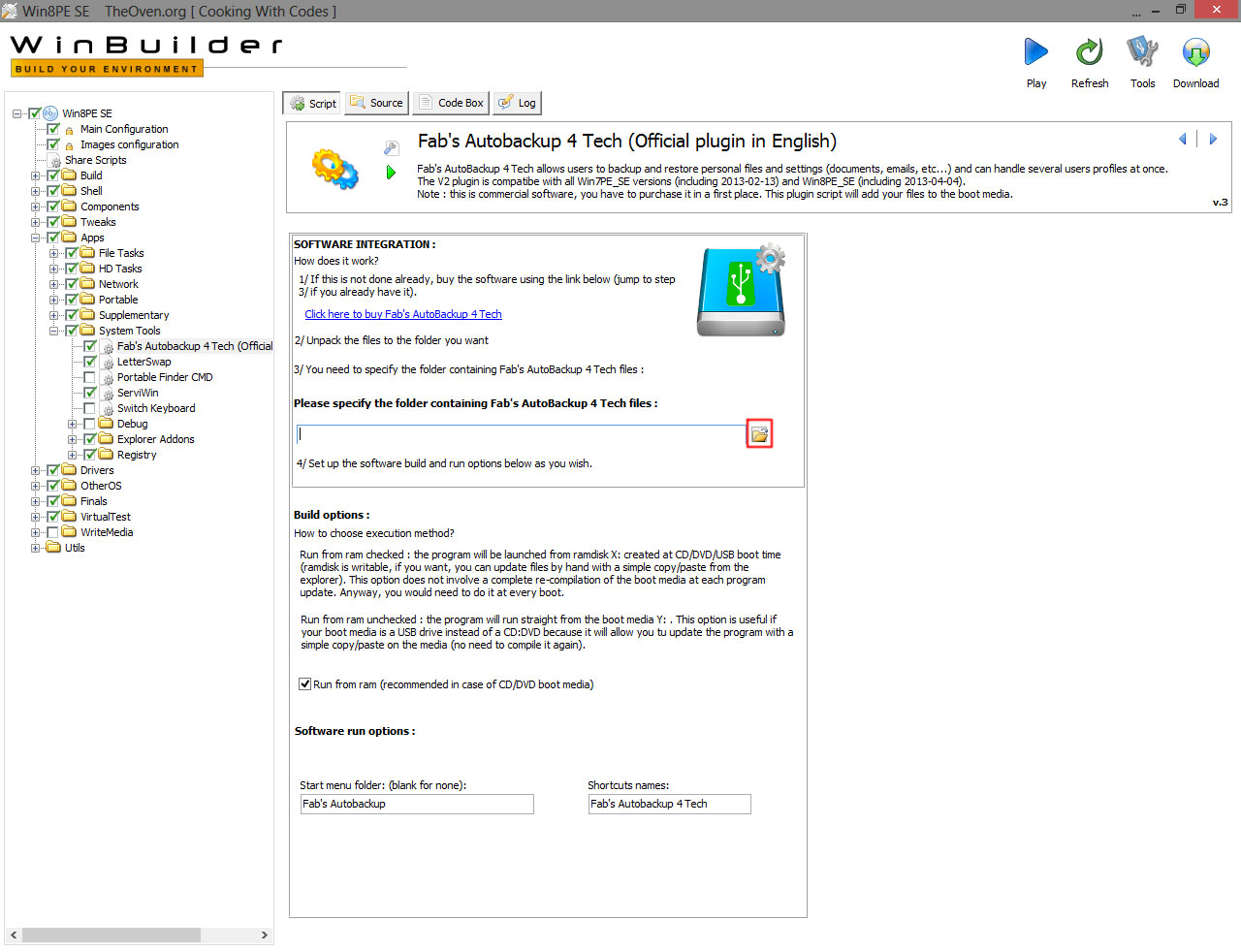
Task: Open the Code Box tab
Action: coord(451,103)
